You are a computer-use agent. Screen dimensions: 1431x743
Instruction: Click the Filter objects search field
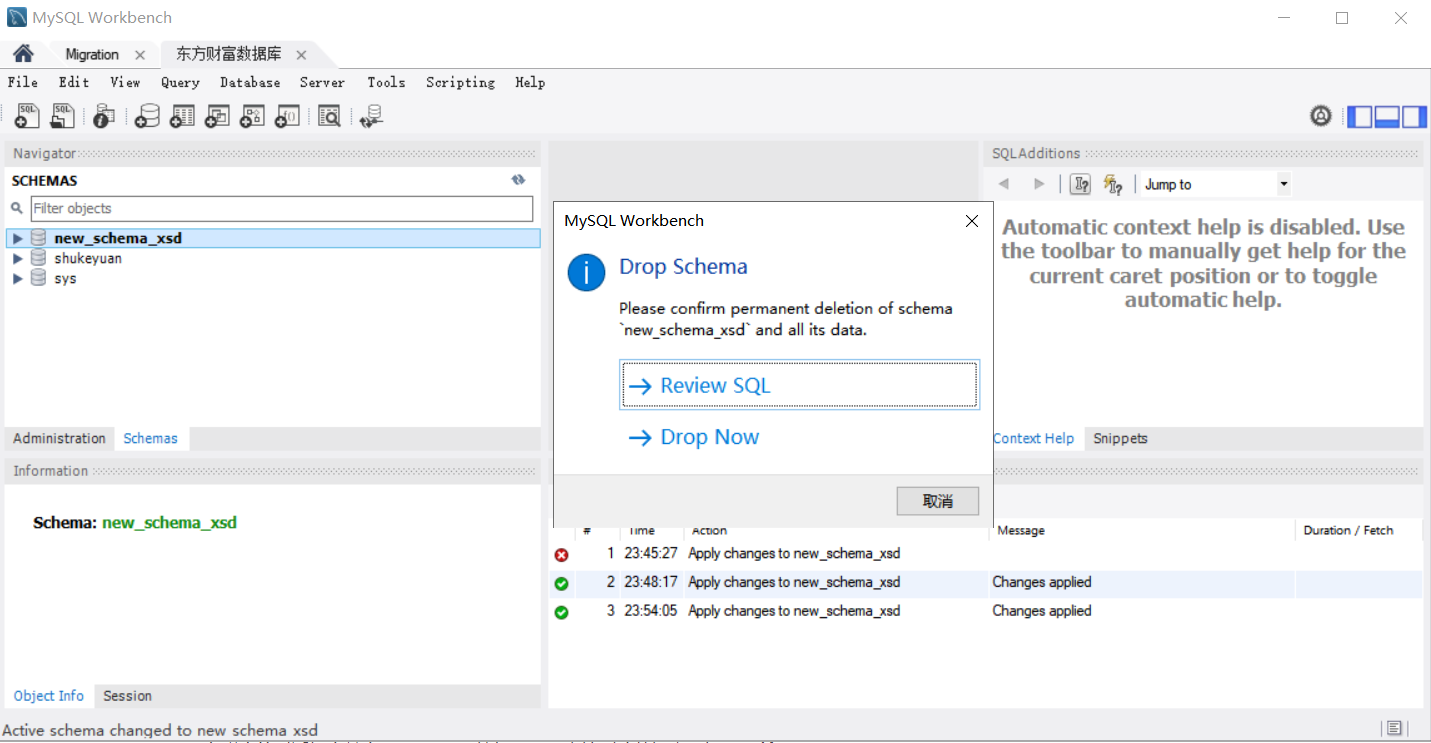click(x=282, y=208)
